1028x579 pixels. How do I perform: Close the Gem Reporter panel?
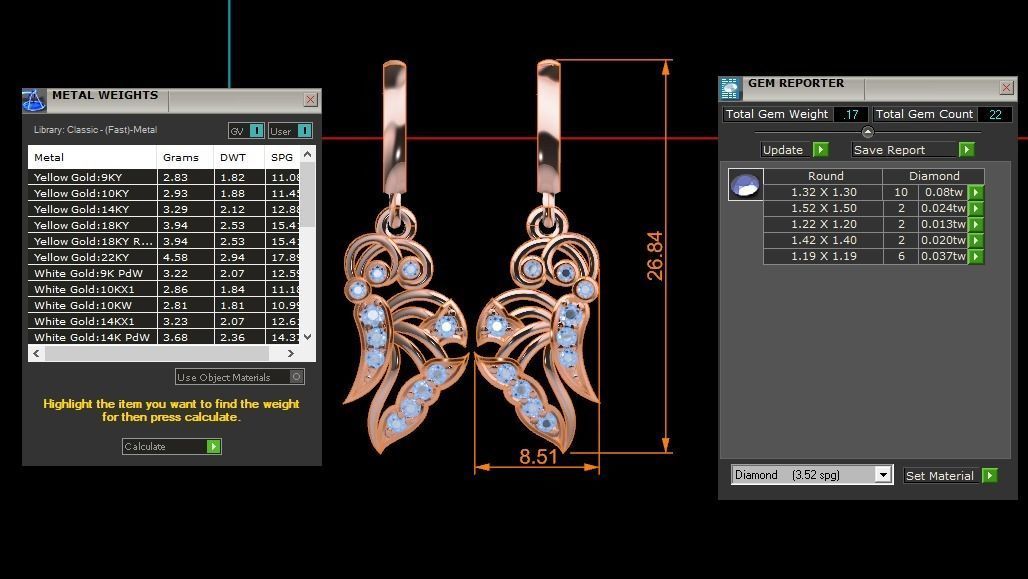click(1006, 88)
